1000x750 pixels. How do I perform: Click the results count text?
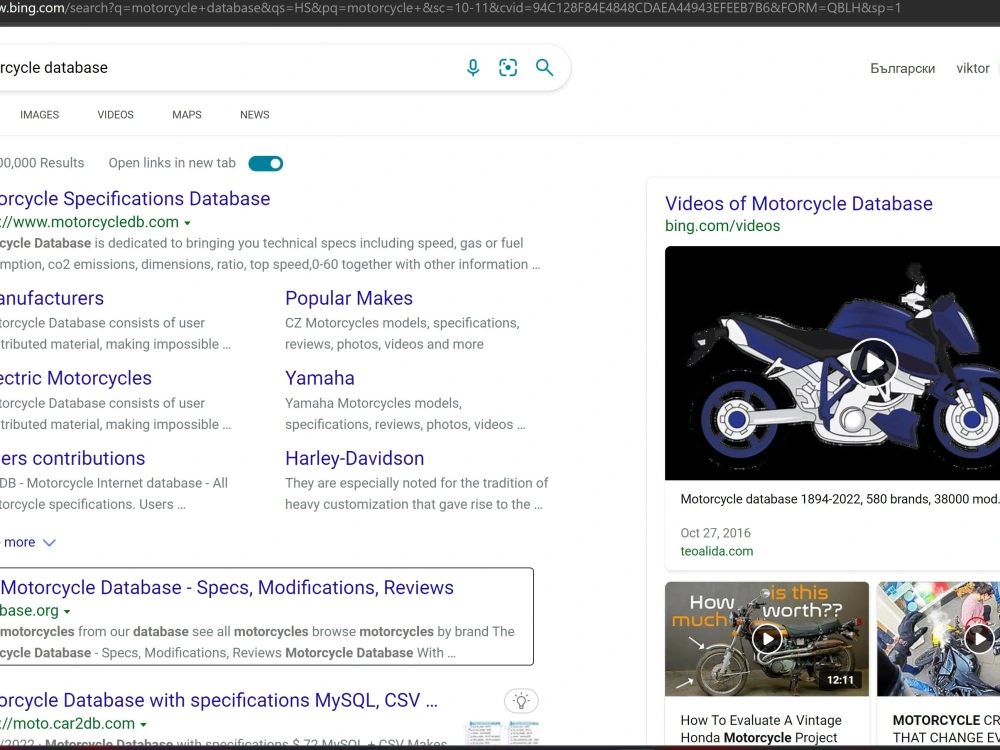click(x=42, y=163)
